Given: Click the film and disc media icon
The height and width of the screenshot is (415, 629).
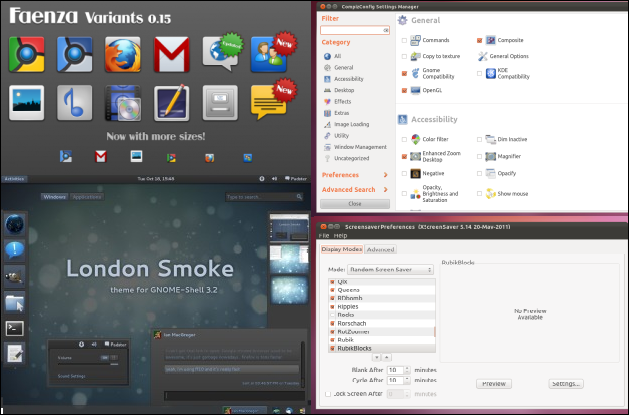Looking at the screenshot, I should tap(123, 103).
